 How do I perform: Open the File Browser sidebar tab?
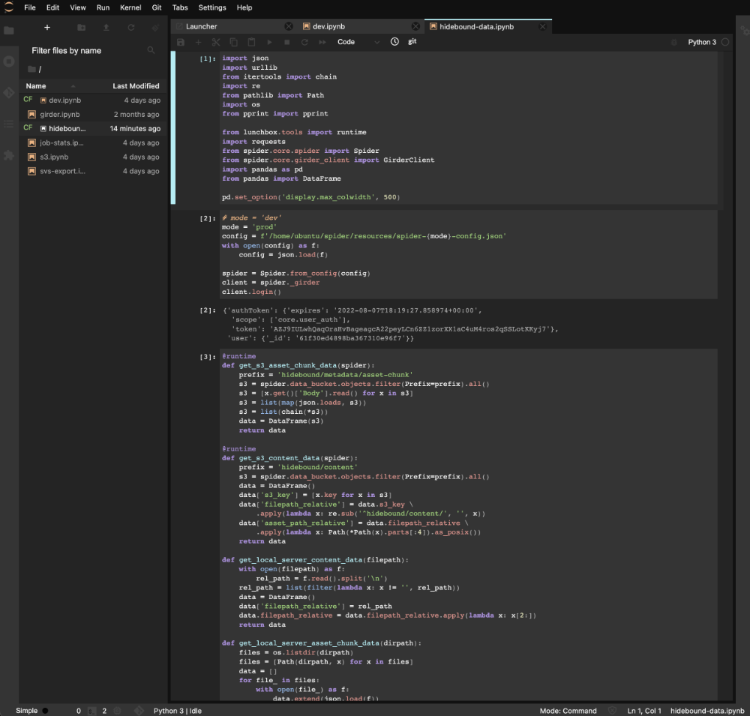(x=9, y=31)
